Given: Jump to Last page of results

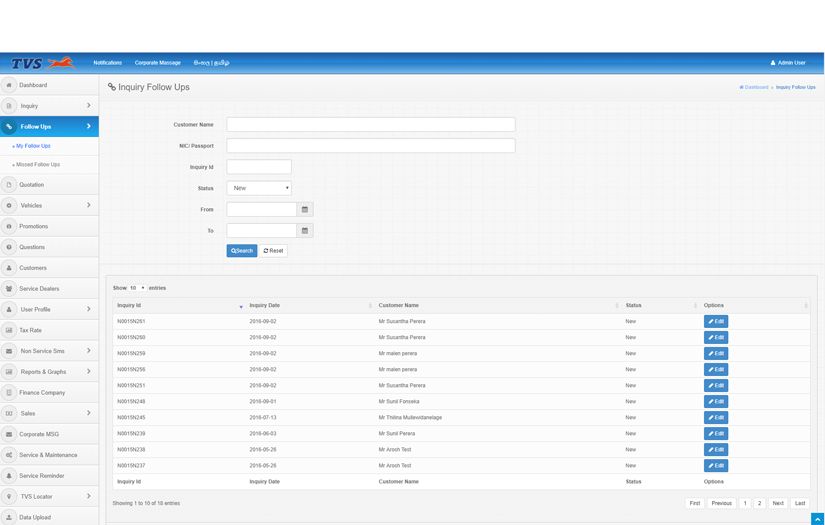Looking at the screenshot, I should pyautogui.click(x=800, y=503).
